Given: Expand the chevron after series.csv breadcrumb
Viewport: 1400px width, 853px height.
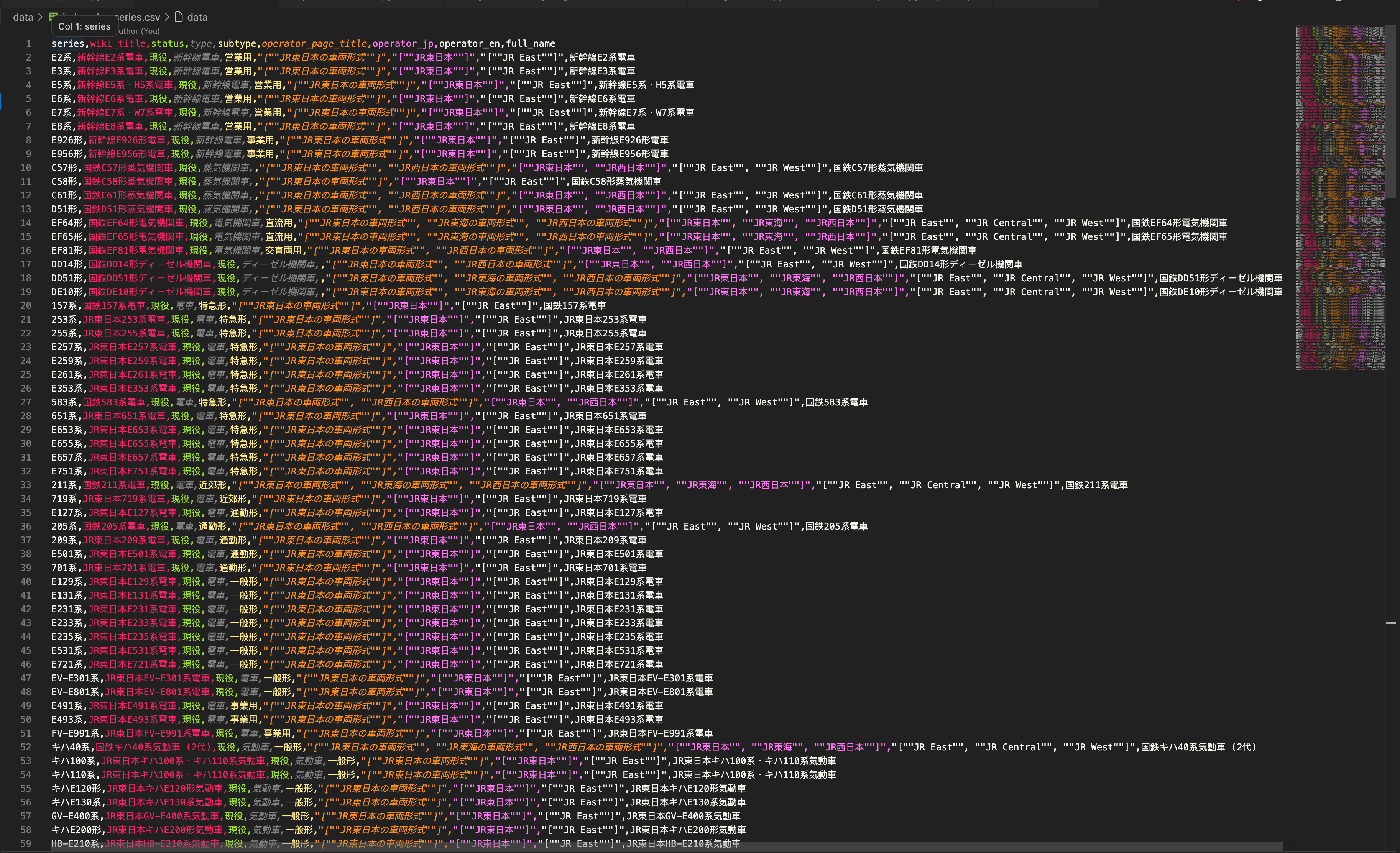Looking at the screenshot, I should tap(167, 17).
